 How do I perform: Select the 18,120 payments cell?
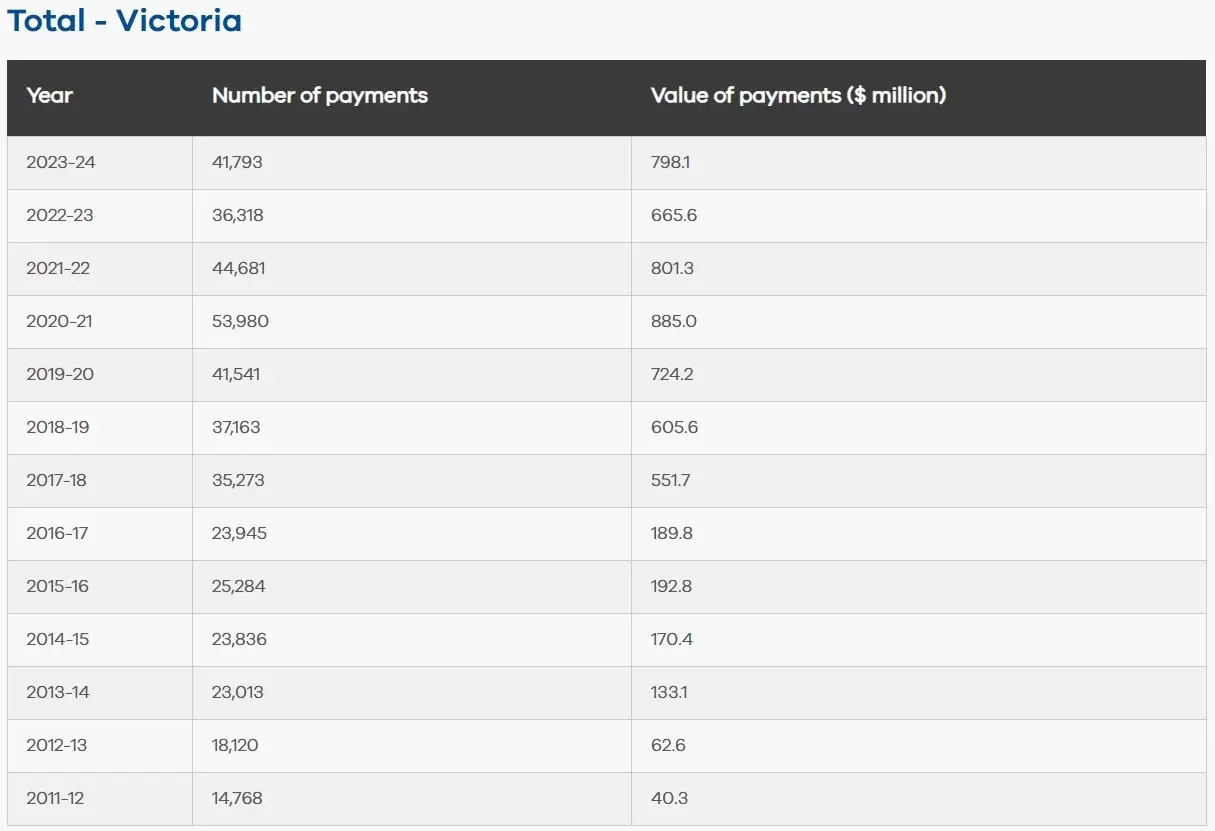(x=235, y=745)
